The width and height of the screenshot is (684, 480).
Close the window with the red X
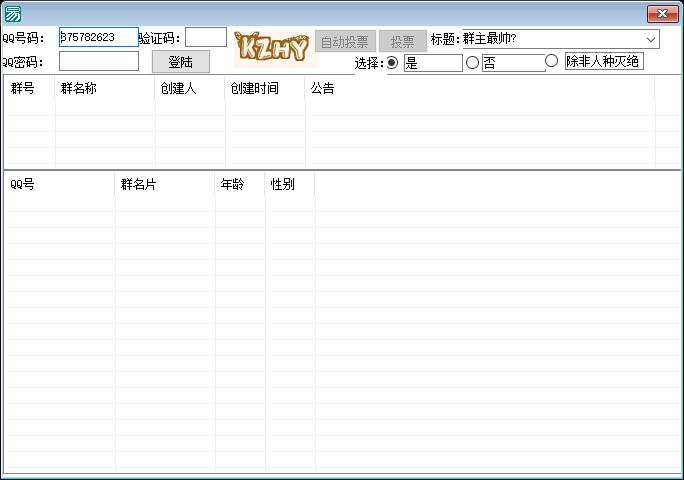pos(662,14)
